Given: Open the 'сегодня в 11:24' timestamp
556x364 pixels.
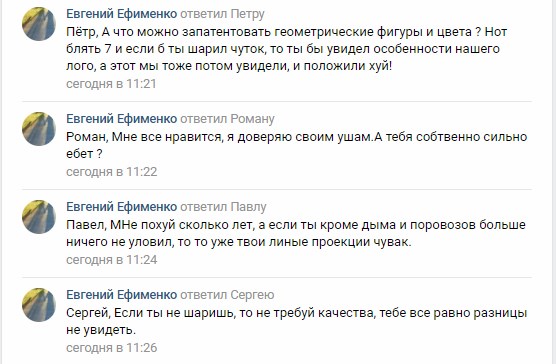Looking at the screenshot, I should pos(112,260).
